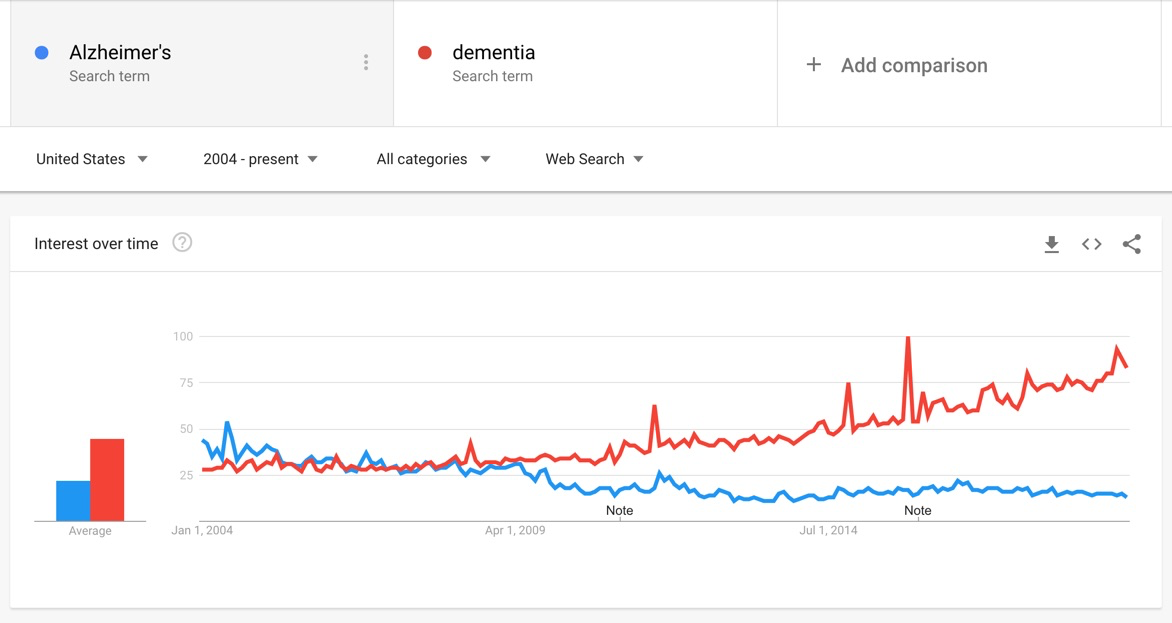Click the blue Average bar
Image resolution: width=1172 pixels, height=623 pixels.
73,501
